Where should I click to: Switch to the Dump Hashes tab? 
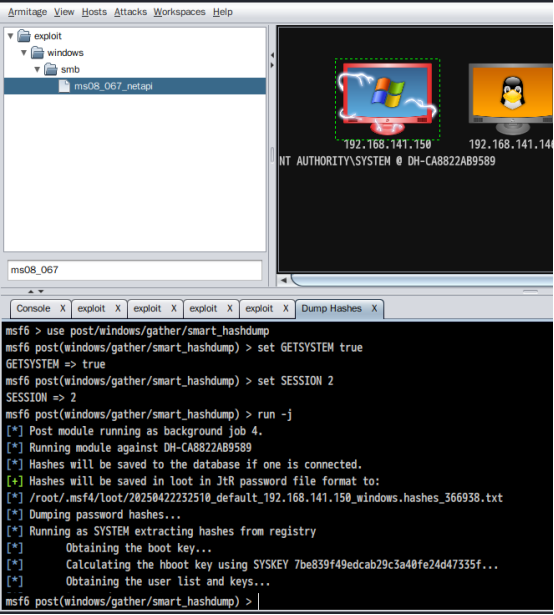pyautogui.click(x=332, y=309)
